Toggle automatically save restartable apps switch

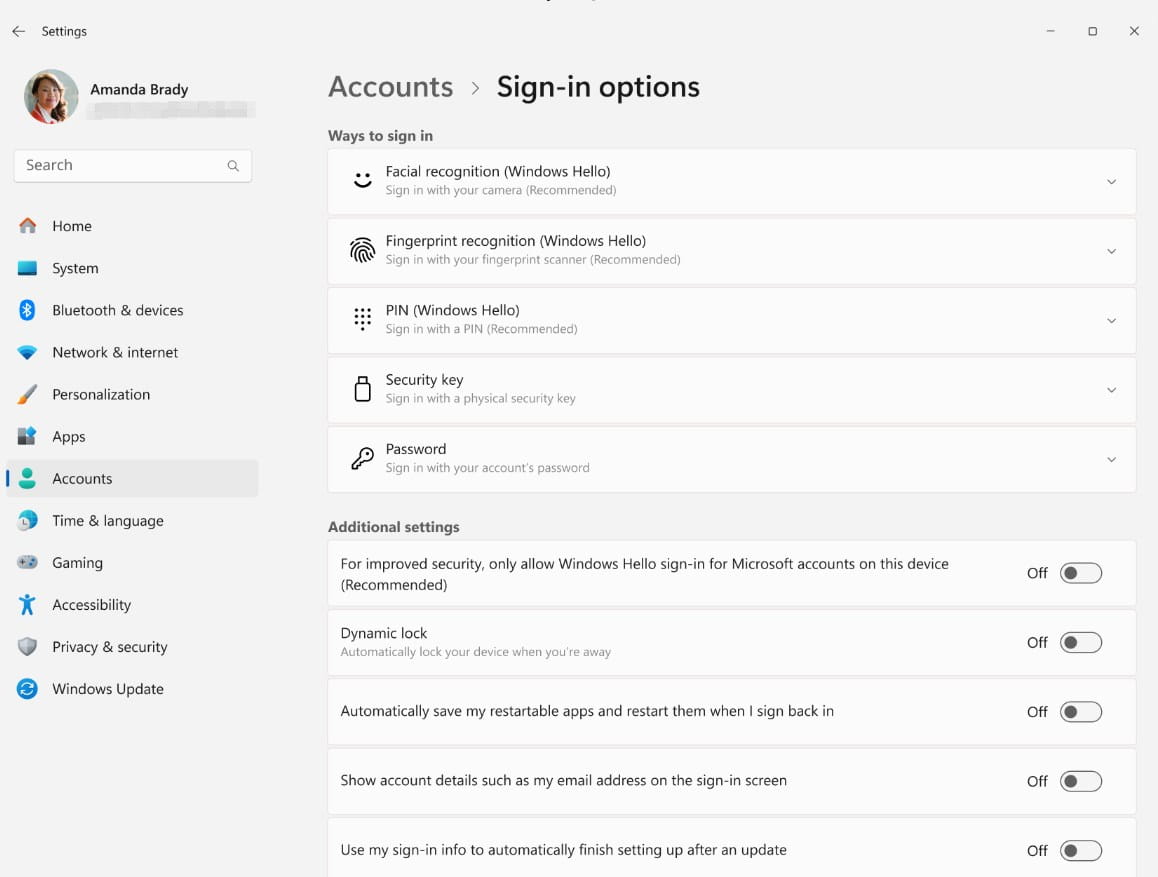pos(1080,712)
